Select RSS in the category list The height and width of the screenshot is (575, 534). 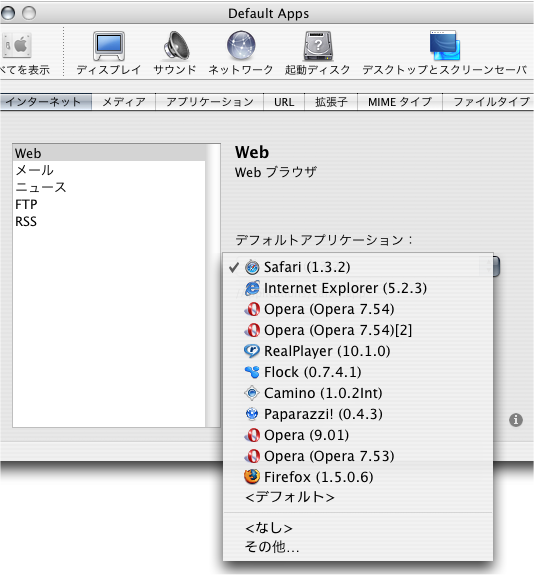[x=109, y=221]
